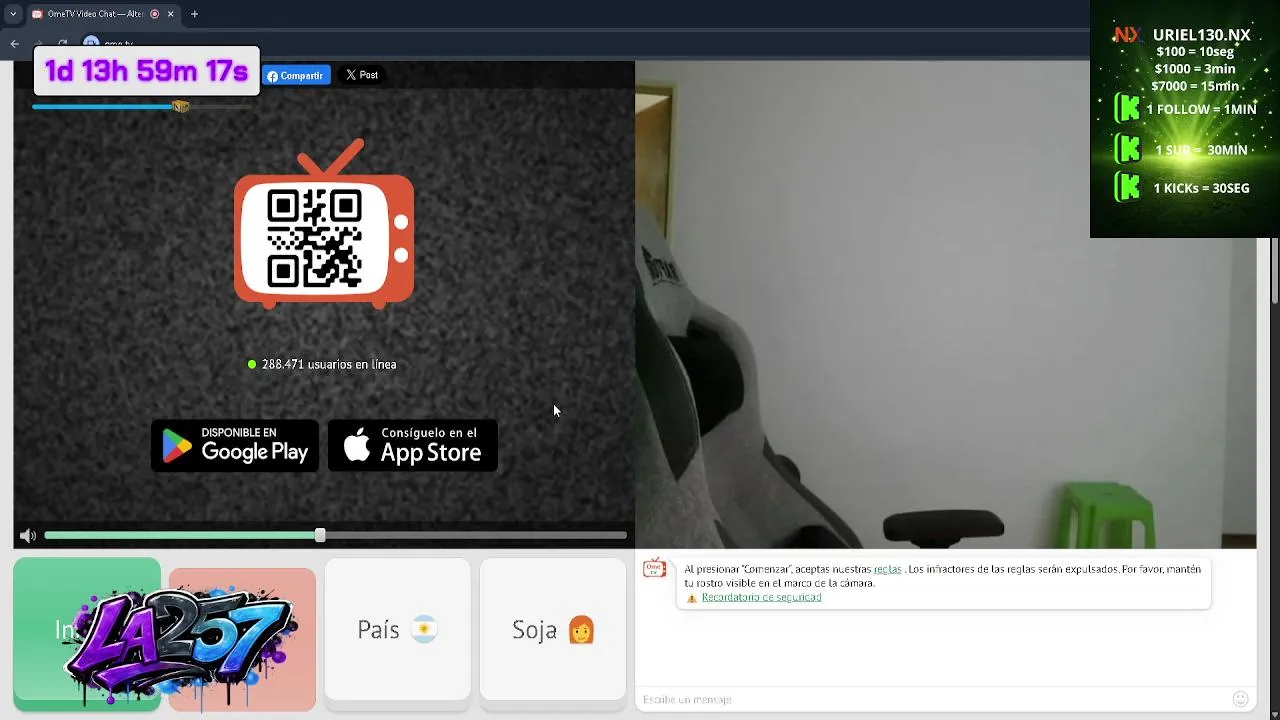The height and width of the screenshot is (720, 1280).
Task: Open the reglas link
Action: 887,569
